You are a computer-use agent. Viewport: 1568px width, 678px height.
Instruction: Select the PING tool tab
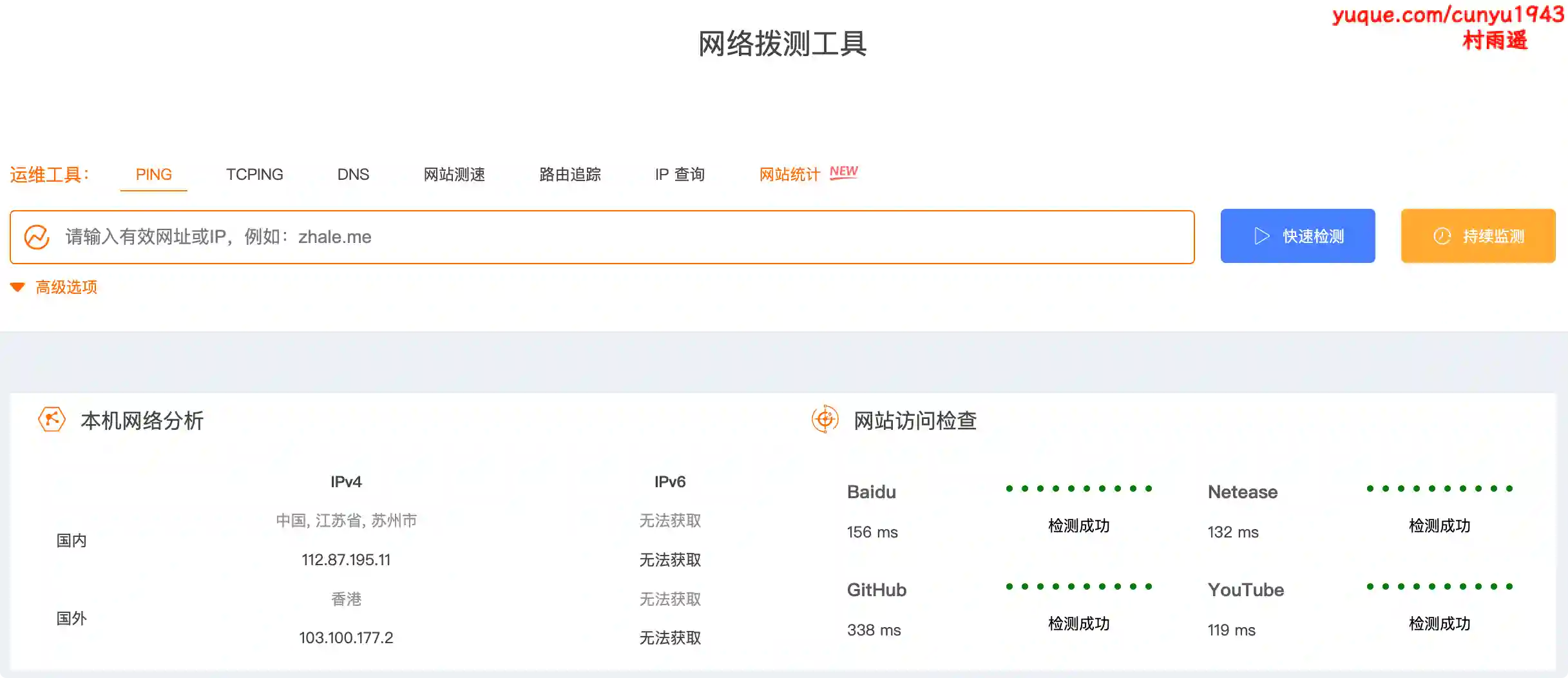click(153, 174)
